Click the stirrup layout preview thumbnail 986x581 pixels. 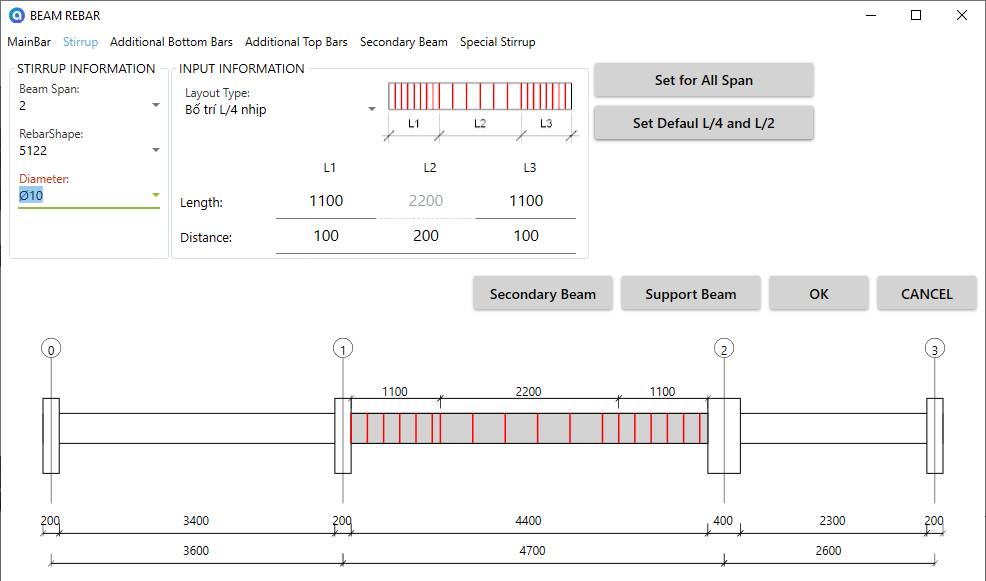coord(480,111)
